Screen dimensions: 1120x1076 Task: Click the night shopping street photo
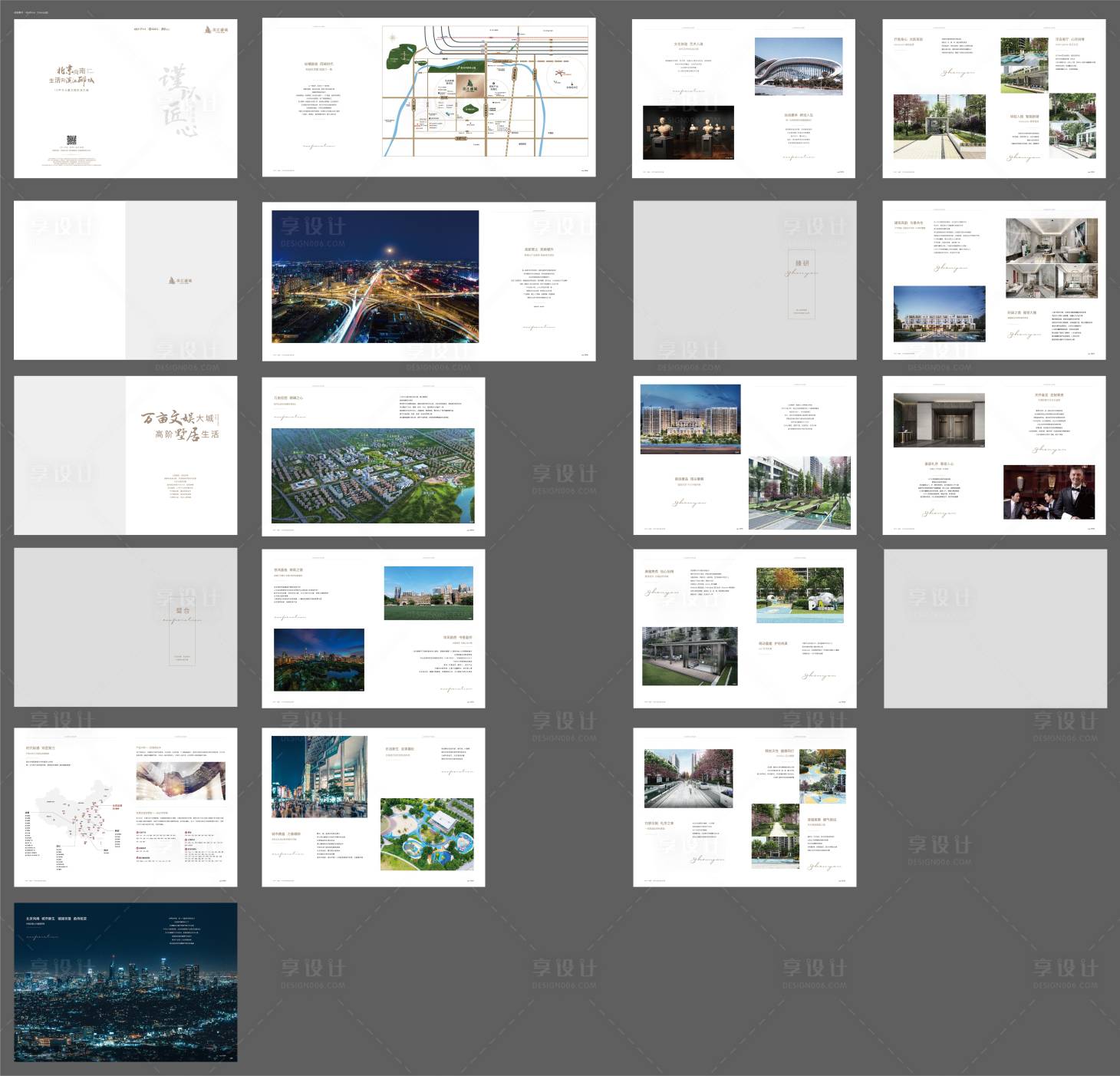click(x=319, y=777)
